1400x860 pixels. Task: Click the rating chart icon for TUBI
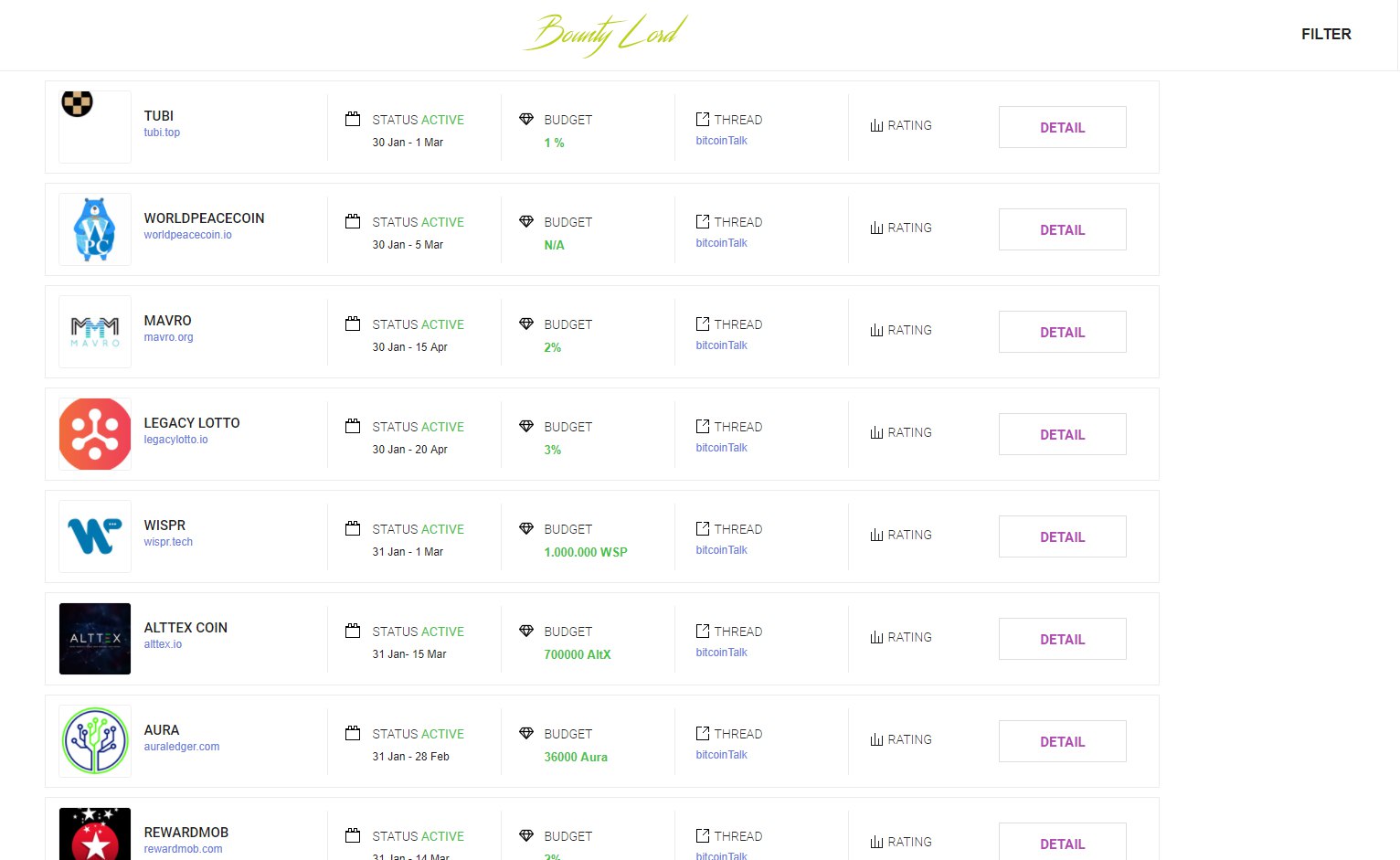coord(876,125)
